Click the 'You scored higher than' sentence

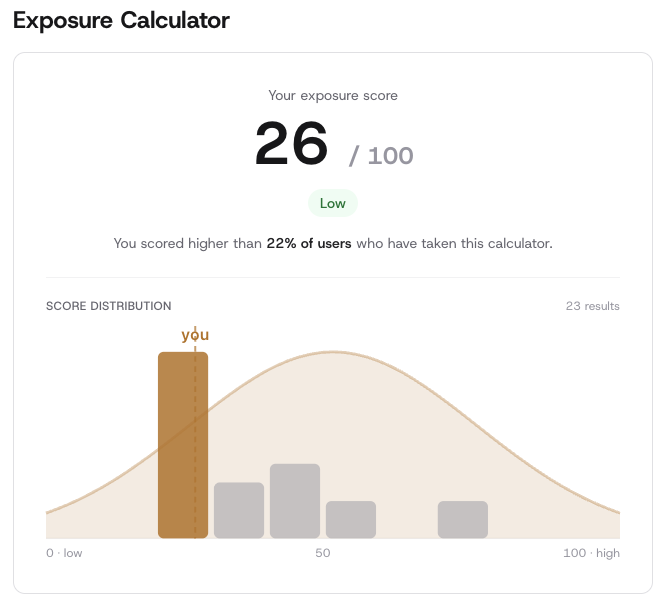pyautogui.click(x=188, y=243)
